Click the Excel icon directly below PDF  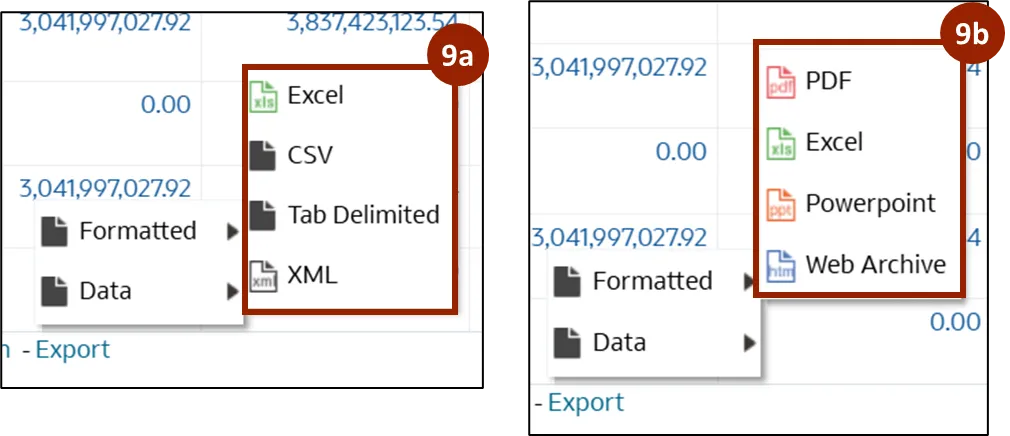tap(781, 143)
